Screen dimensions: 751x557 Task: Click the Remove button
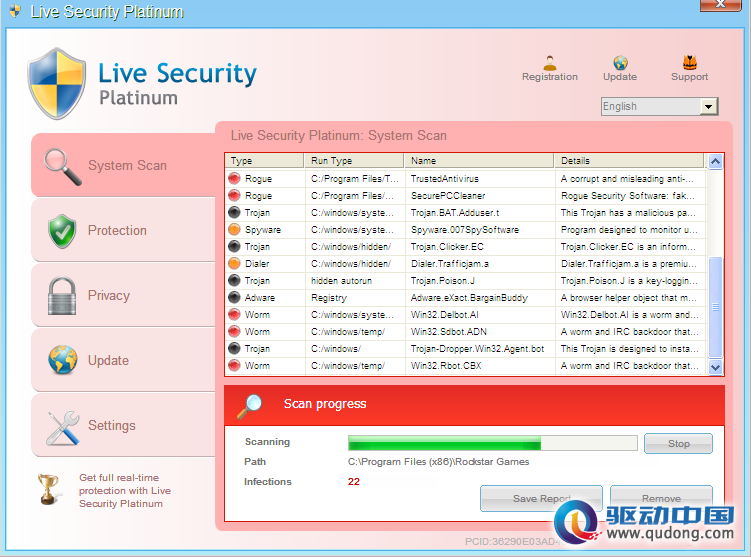tap(661, 499)
